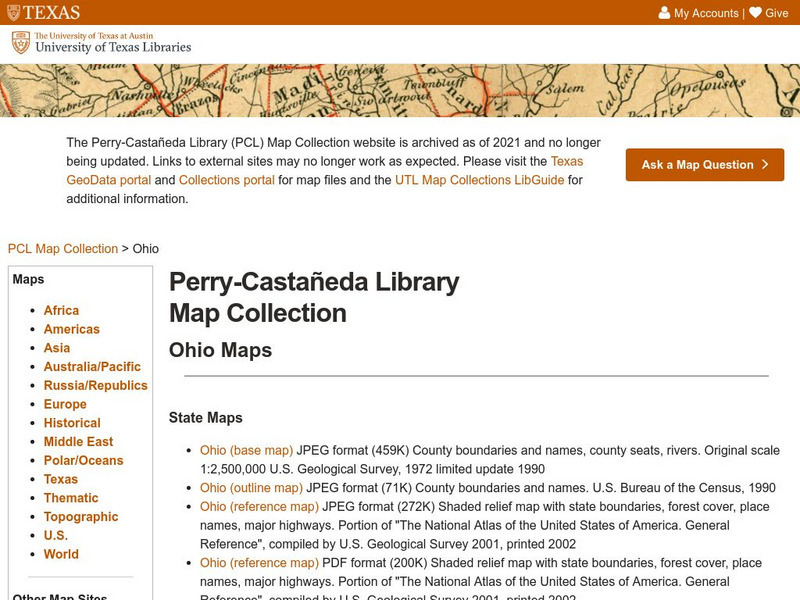Click the heart icon beside Give

point(755,12)
